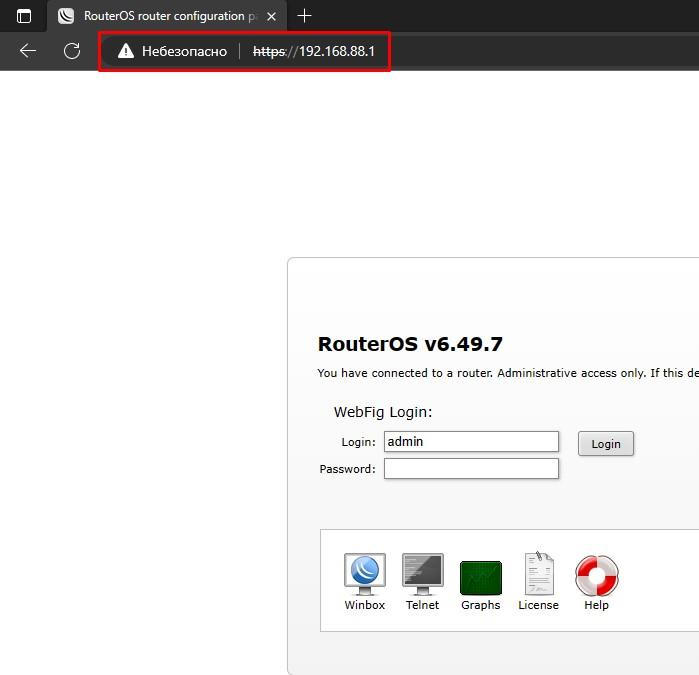Reload the page with refresh icon

(x=71, y=51)
